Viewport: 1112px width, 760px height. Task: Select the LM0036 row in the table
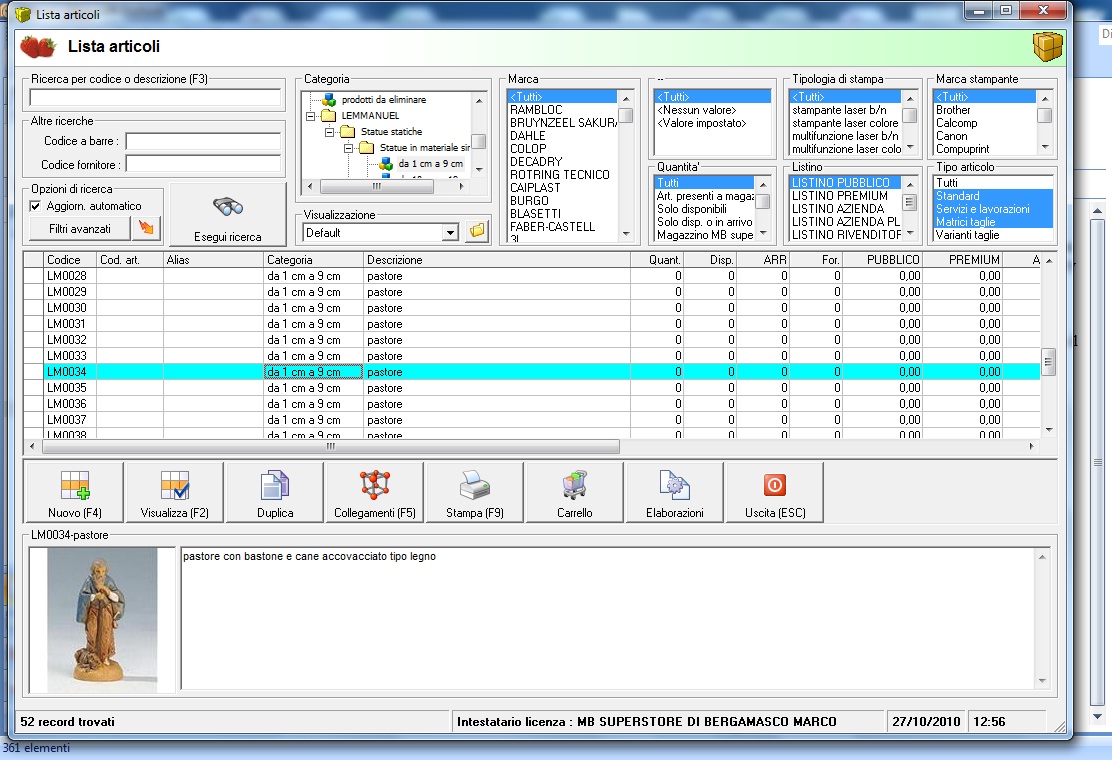coord(531,404)
